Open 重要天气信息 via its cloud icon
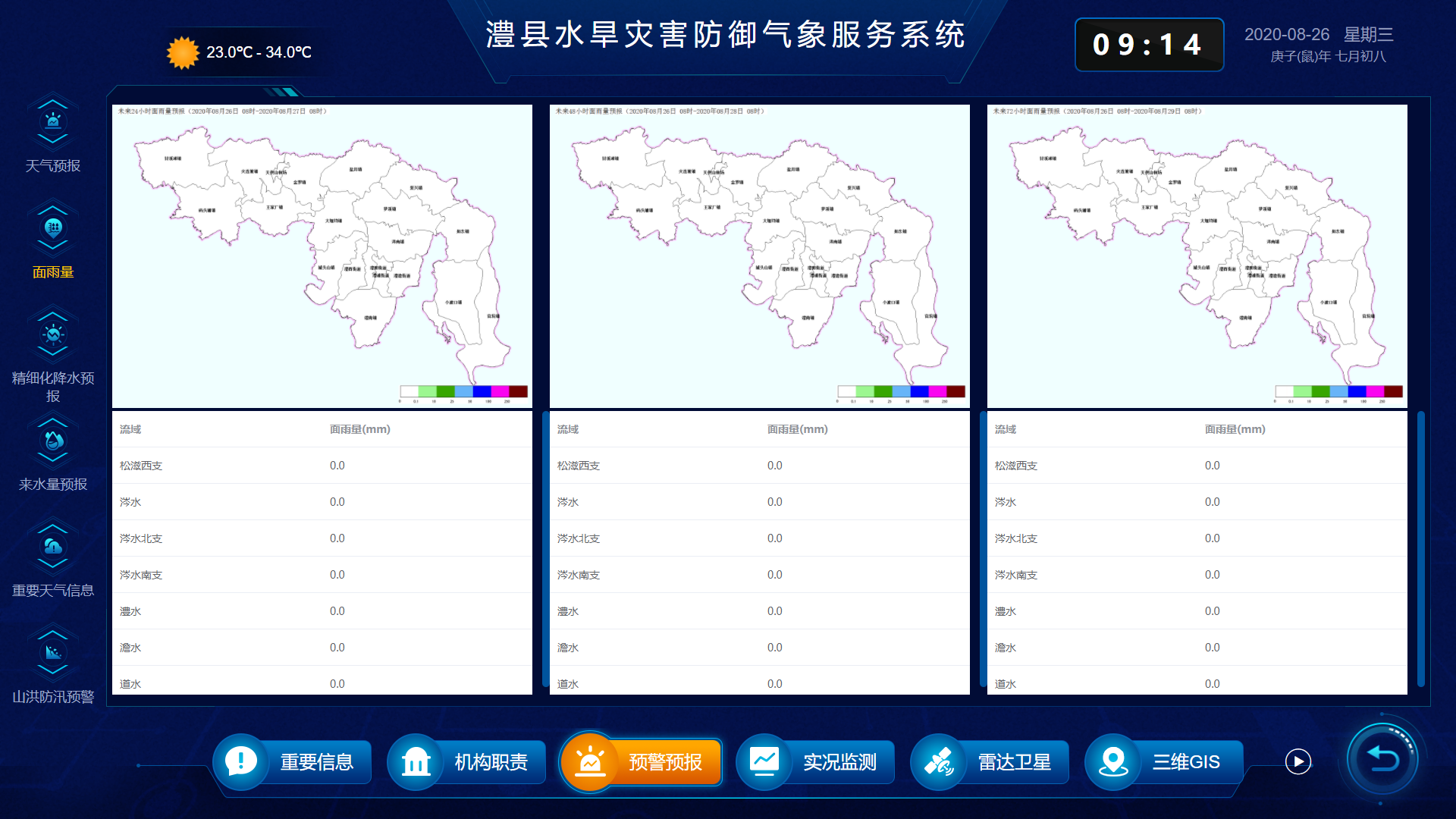 (x=53, y=544)
